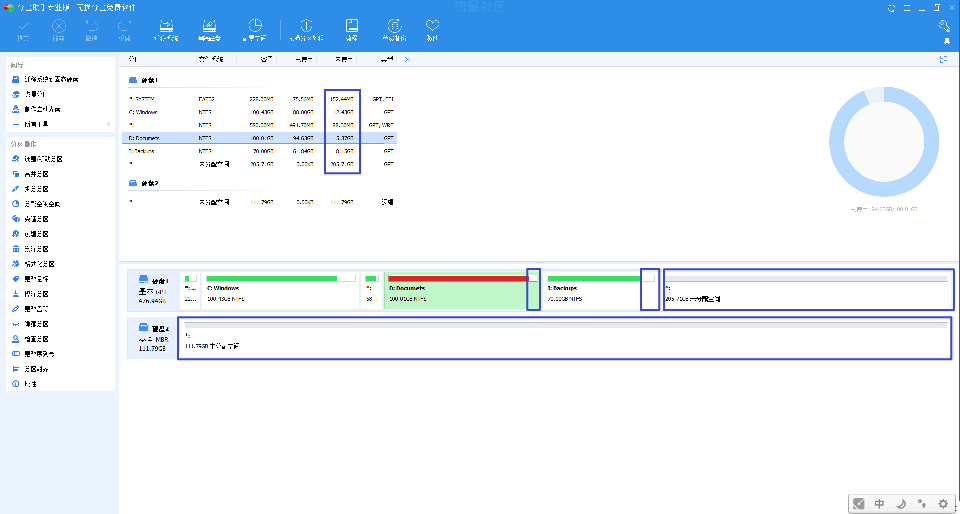Select the unallocated block on Disk 1 map
Screen dimensions: 960x514
(x=808, y=291)
